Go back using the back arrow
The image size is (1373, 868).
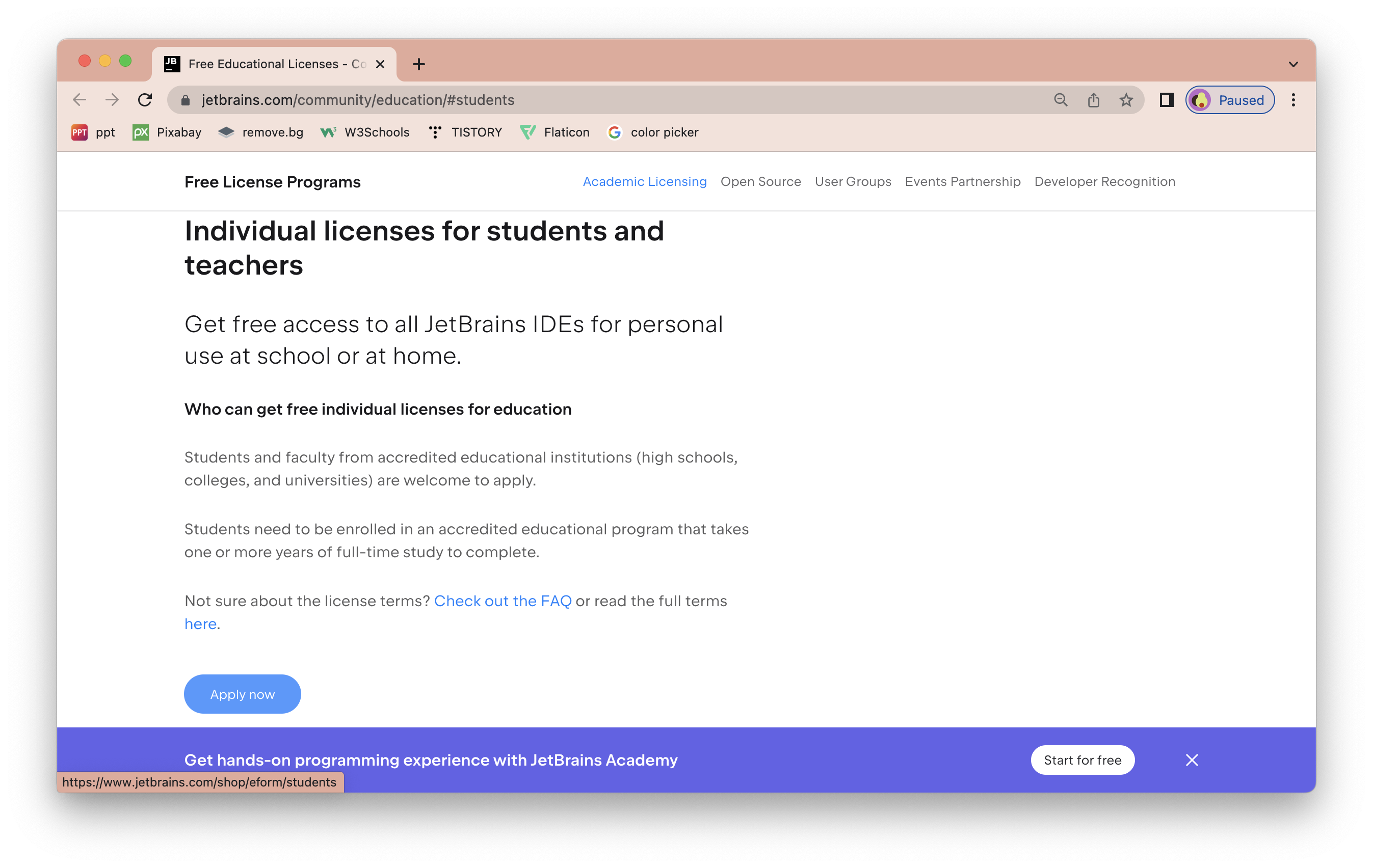point(80,100)
